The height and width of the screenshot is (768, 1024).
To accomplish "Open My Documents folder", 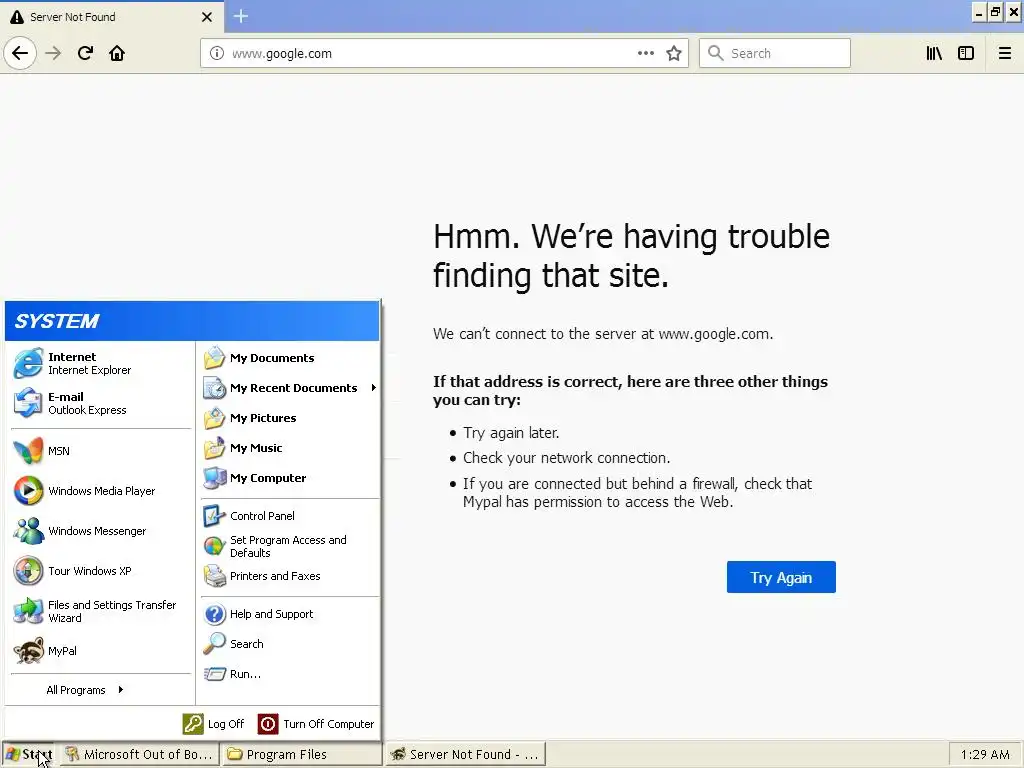I will [289, 358].
